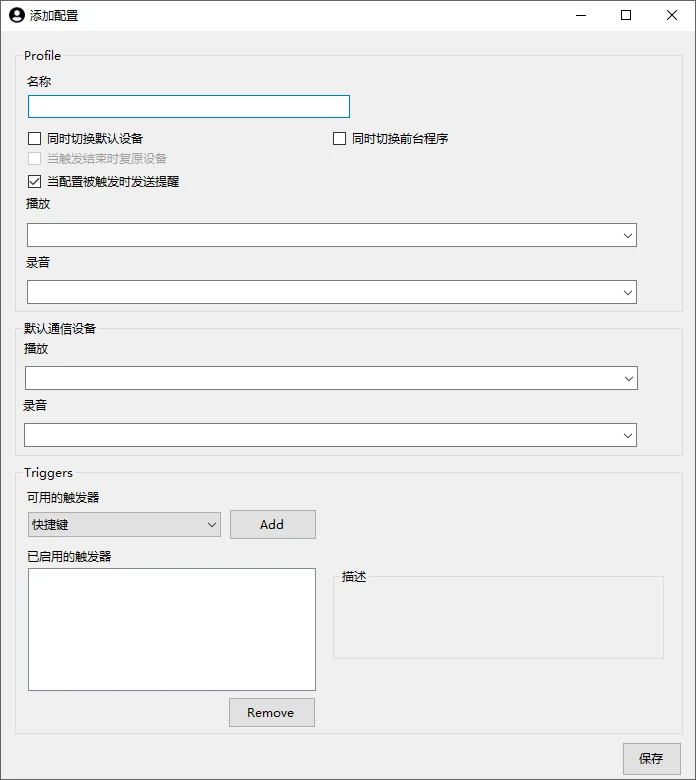Screen dimensions: 696x780
Task: Expand the 默认通信设备 播放 dropdown
Action: tap(331, 378)
